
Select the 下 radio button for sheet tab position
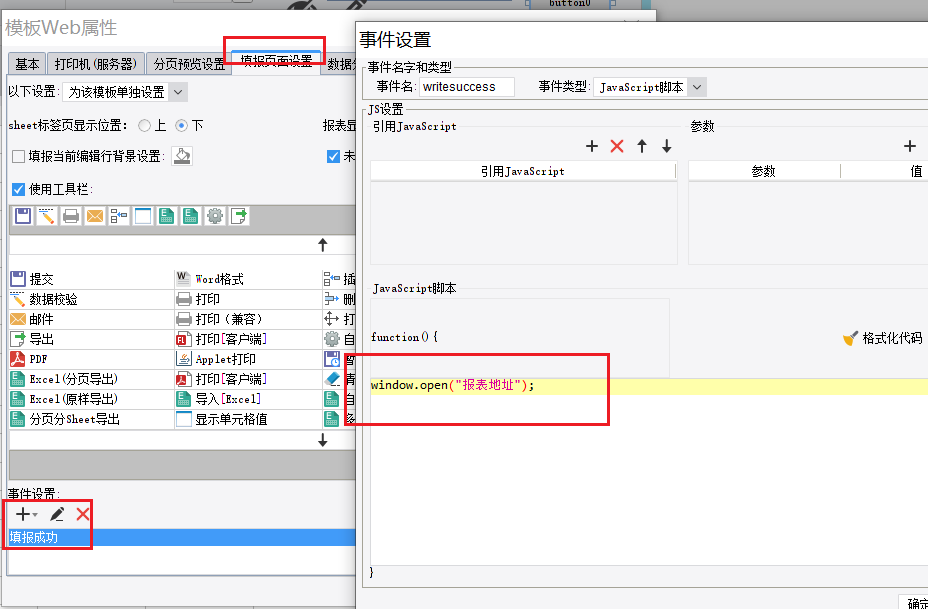182,125
